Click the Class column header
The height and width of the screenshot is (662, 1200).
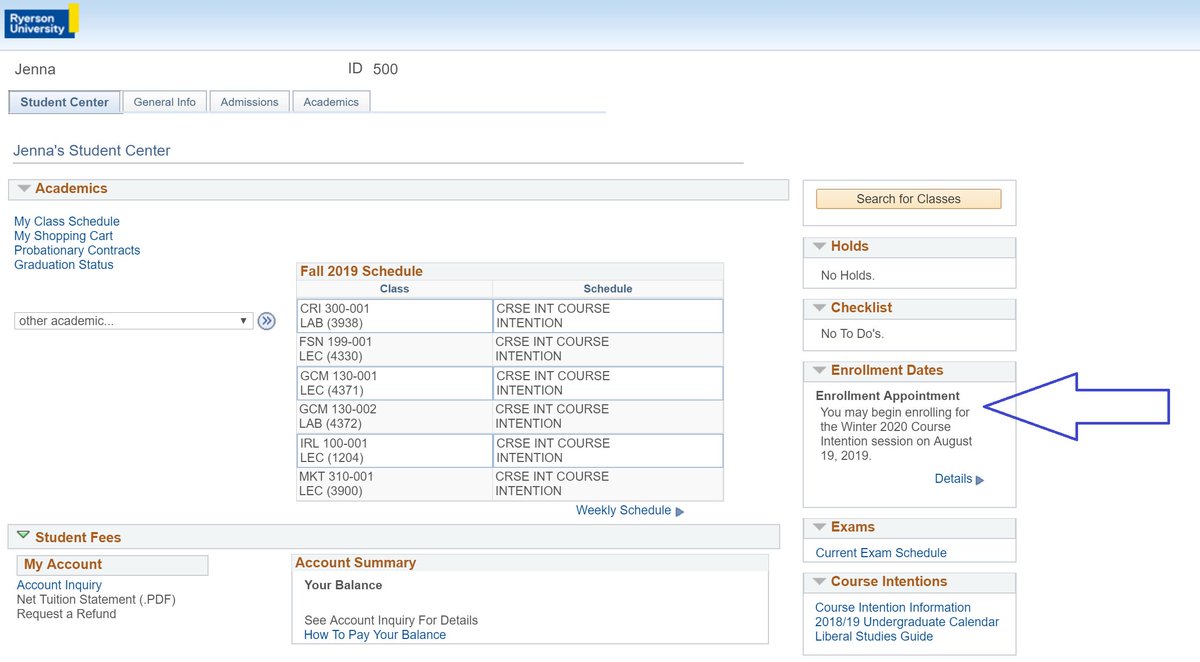coord(395,289)
